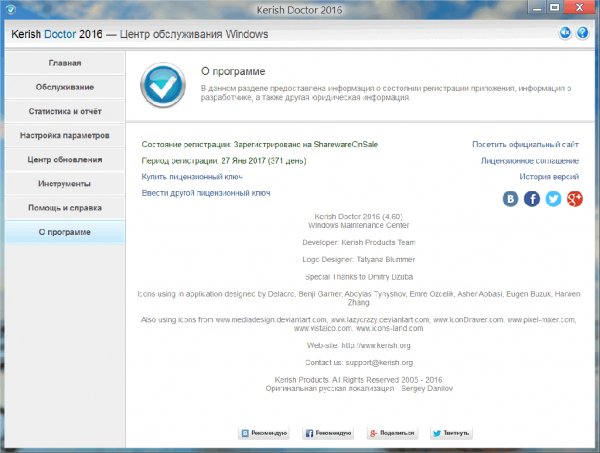
Task: Open Центр обновления section
Action: [x=65, y=160]
